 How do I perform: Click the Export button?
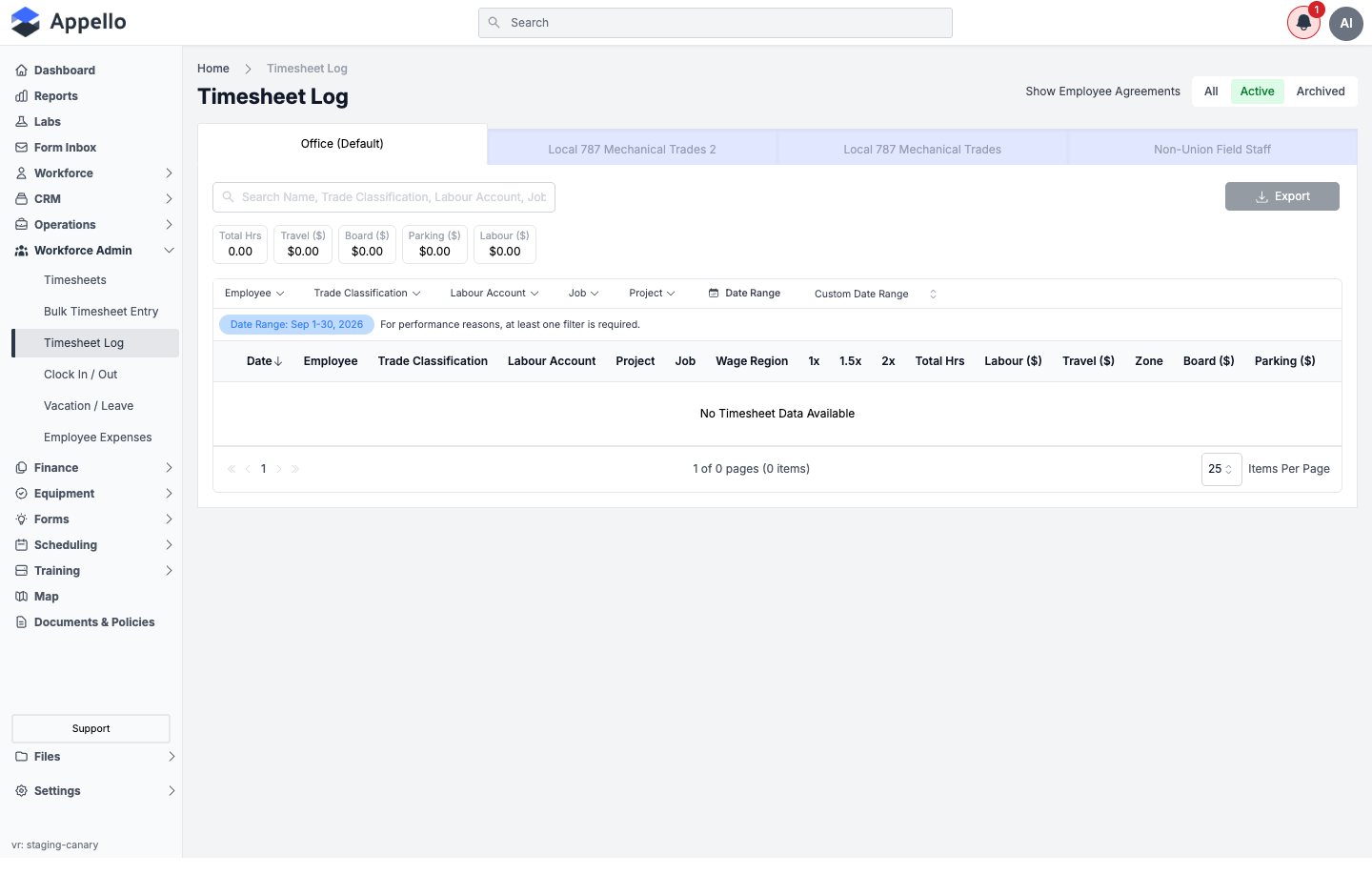click(x=1282, y=196)
